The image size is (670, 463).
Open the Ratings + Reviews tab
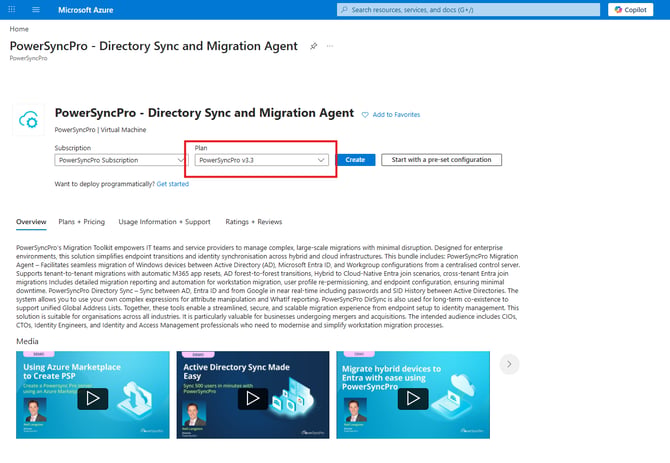coord(254,222)
